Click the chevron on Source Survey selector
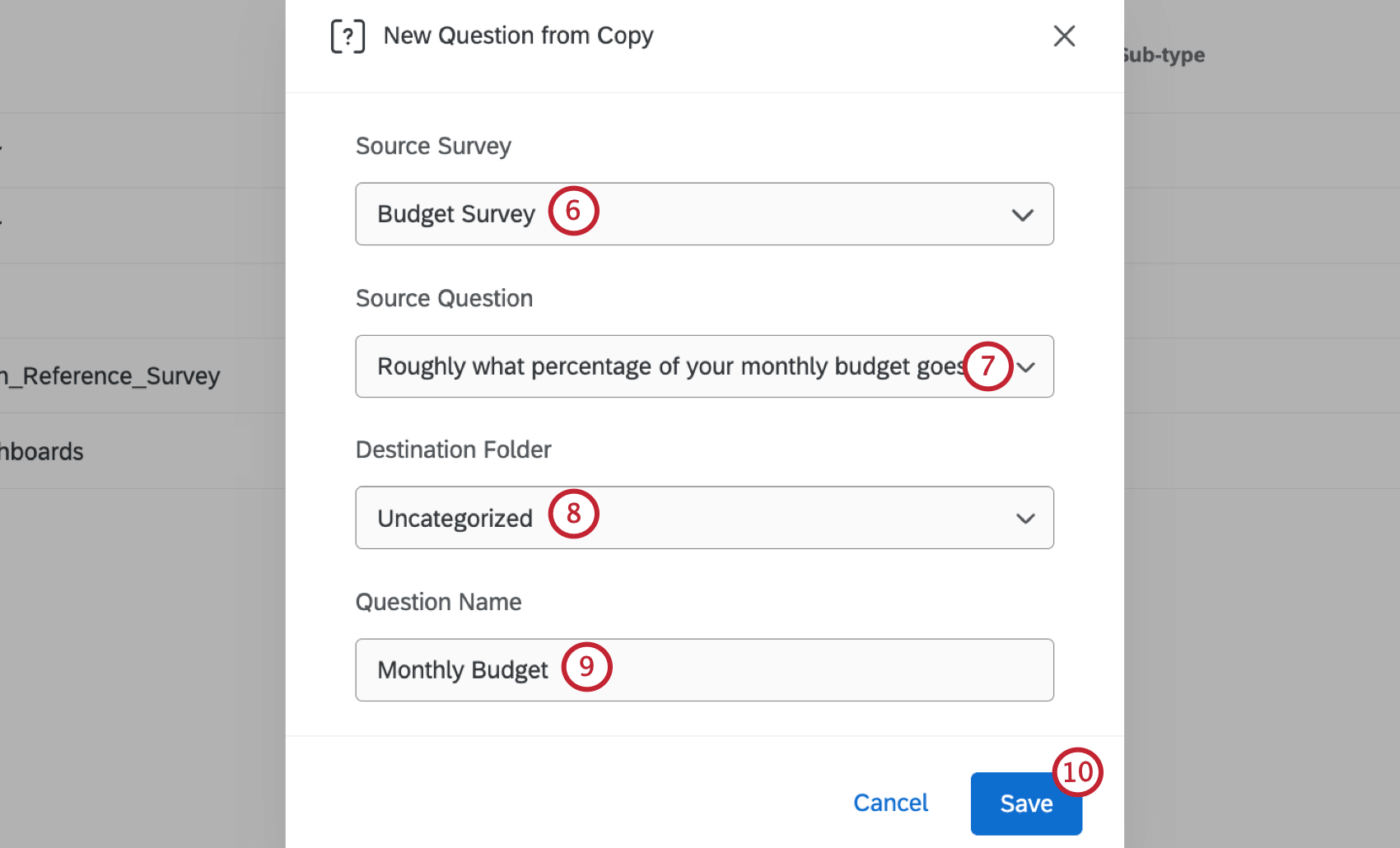Screen dimensions: 1400x848 tap(1023, 214)
